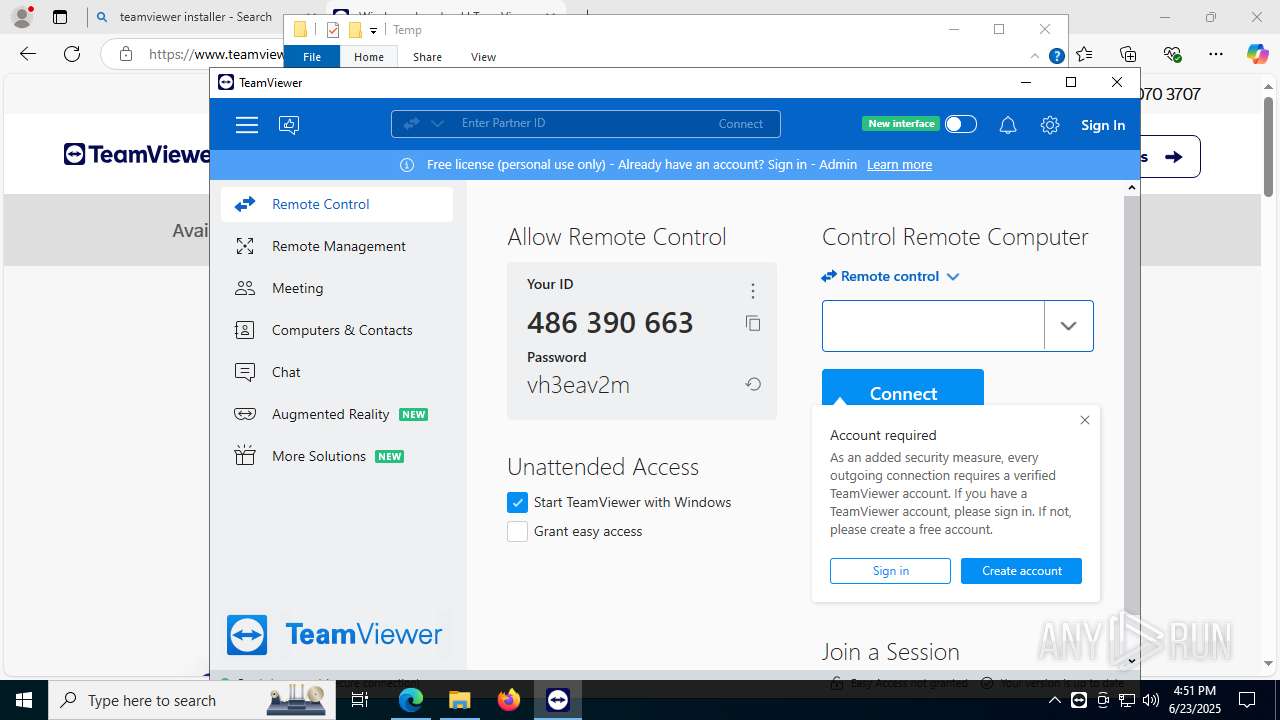Image resolution: width=1280 pixels, height=720 pixels.
Task: Toggle the New interface switch
Action: tap(960, 124)
